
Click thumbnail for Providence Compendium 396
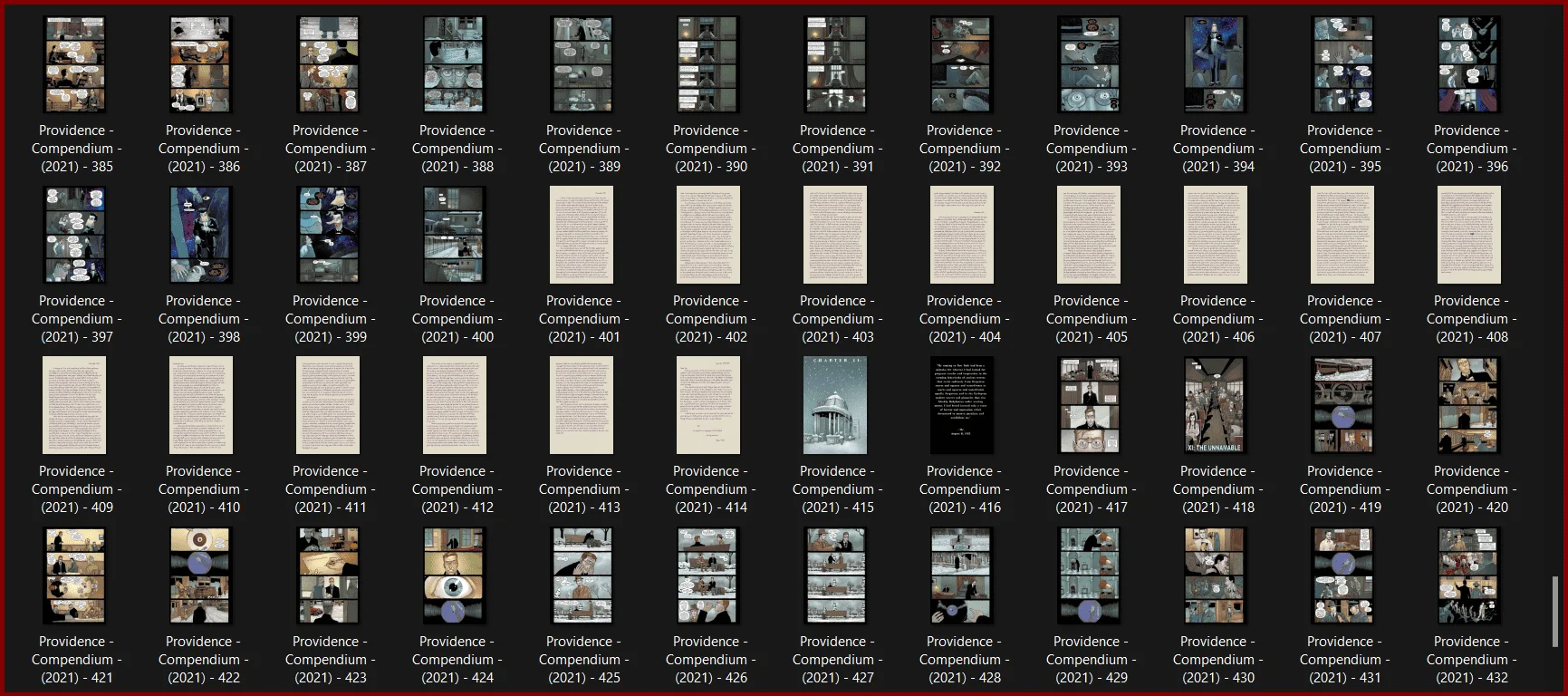(x=1468, y=64)
